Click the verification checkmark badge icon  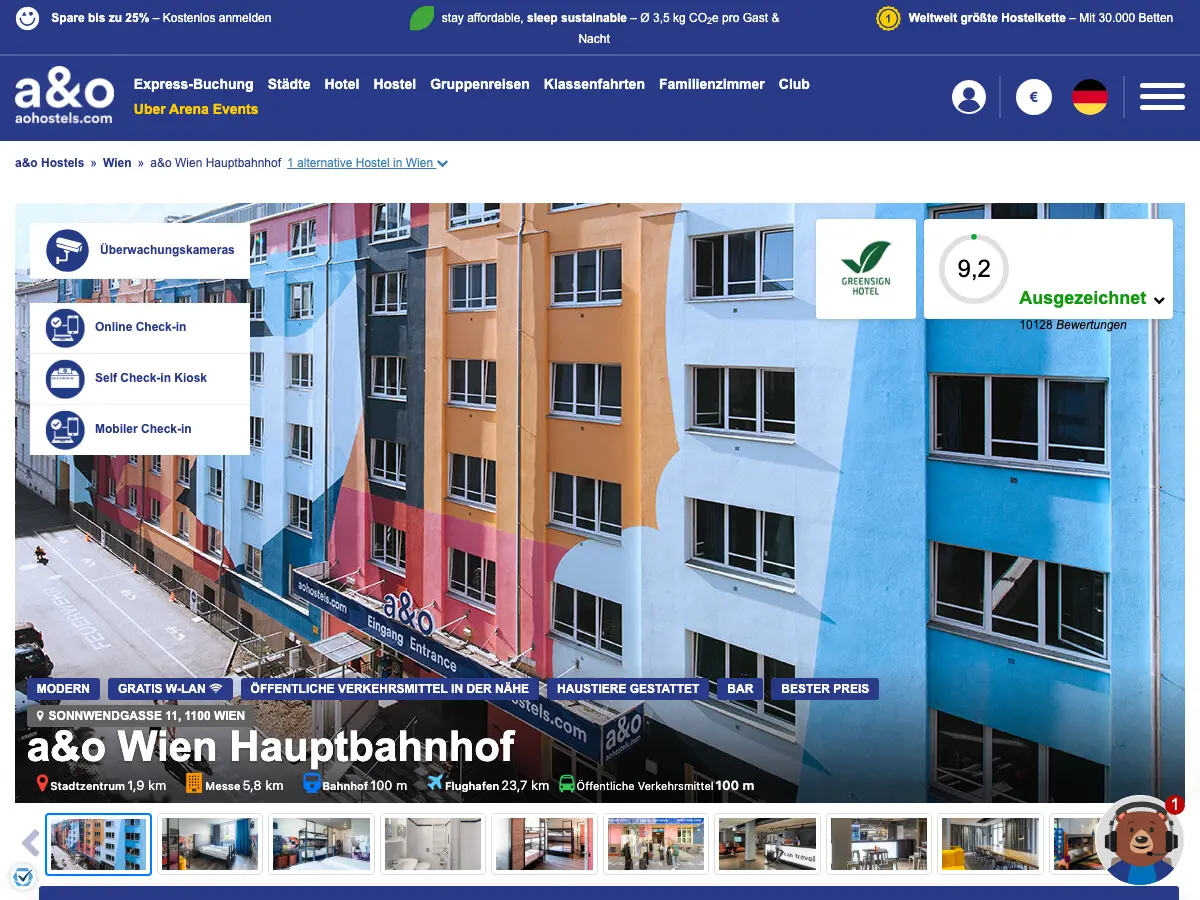click(x=23, y=877)
